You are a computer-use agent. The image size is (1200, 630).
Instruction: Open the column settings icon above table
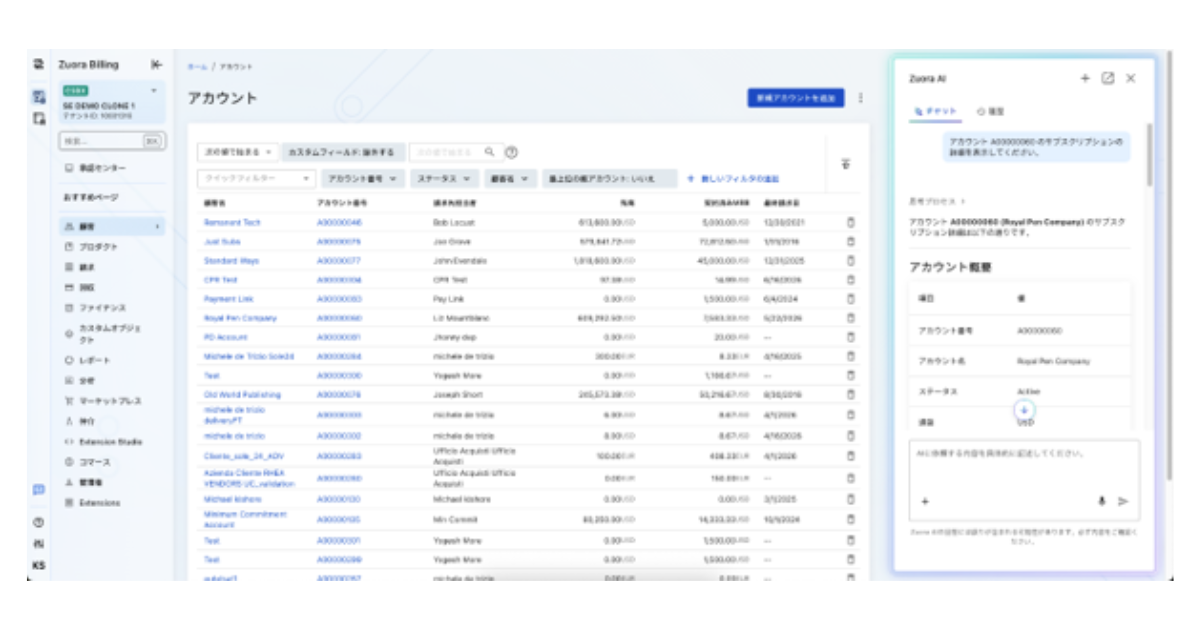[x=846, y=163]
